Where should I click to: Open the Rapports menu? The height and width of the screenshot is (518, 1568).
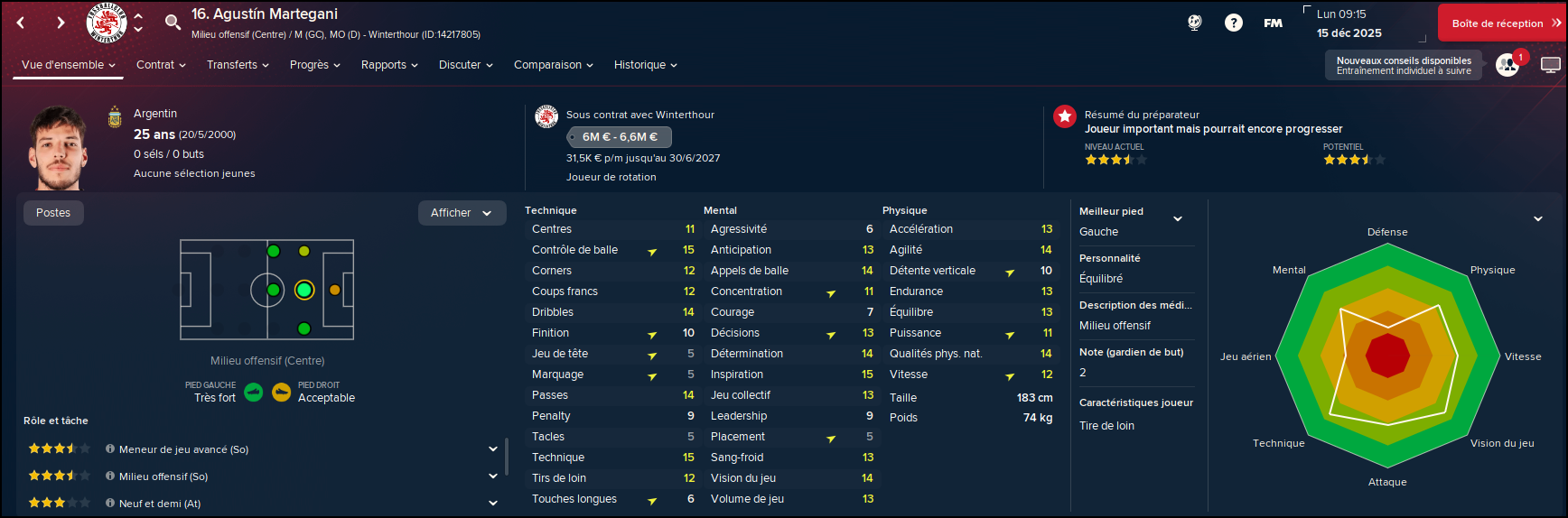(x=389, y=65)
